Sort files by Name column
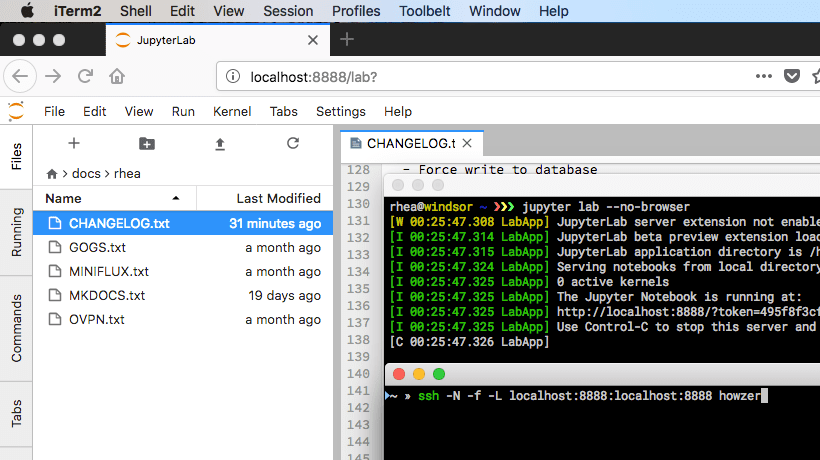The height and width of the screenshot is (460, 820). click(115, 198)
